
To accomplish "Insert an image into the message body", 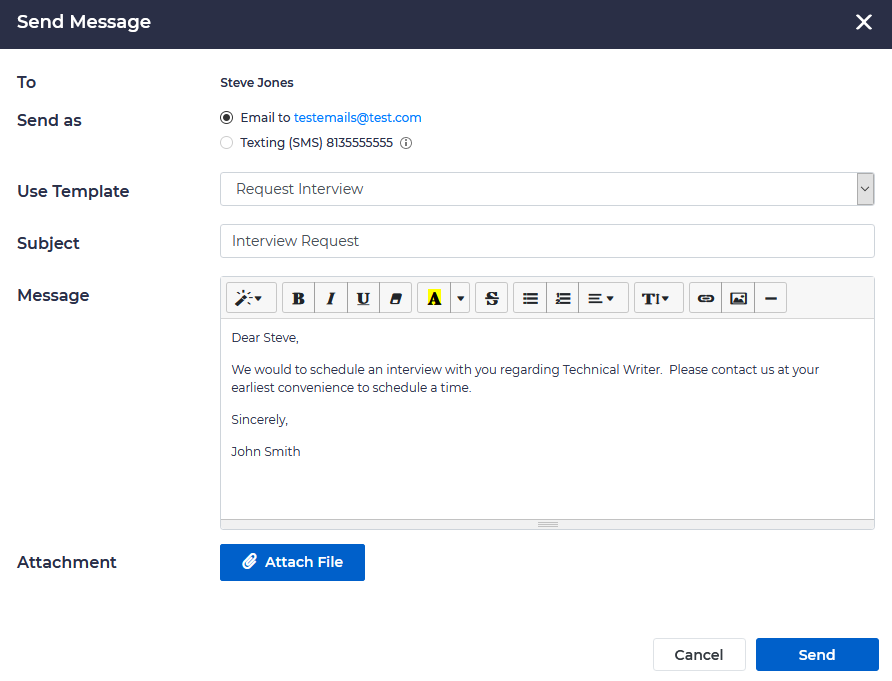I will (x=737, y=297).
